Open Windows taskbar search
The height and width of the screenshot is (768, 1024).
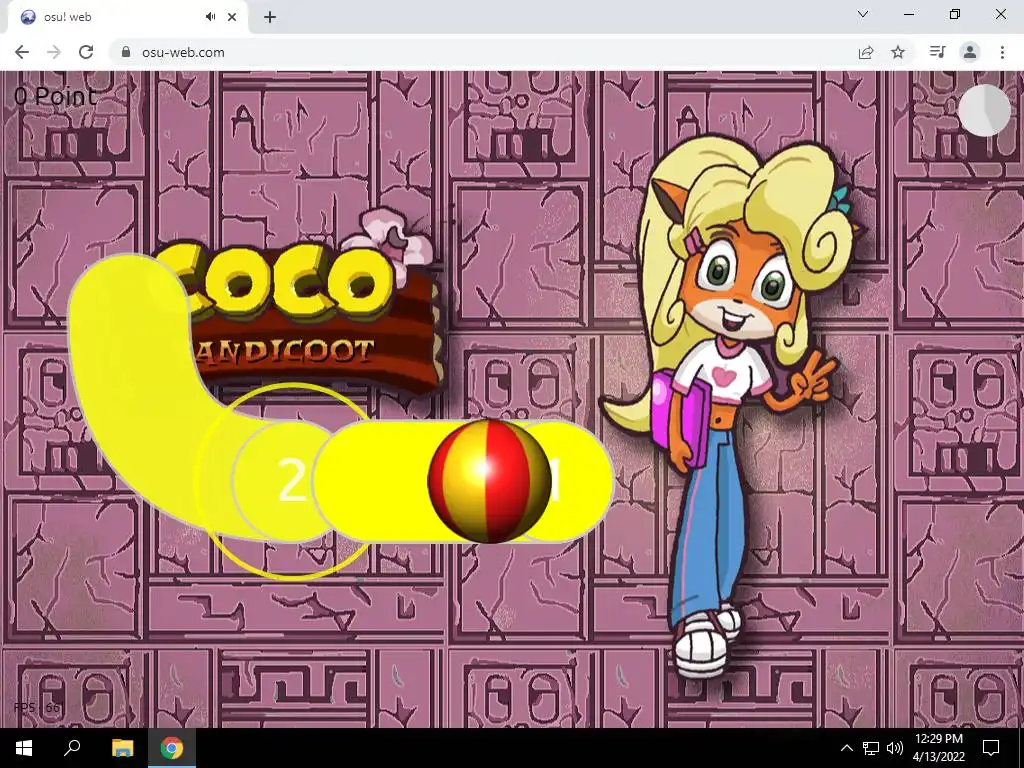pyautogui.click(x=72, y=748)
